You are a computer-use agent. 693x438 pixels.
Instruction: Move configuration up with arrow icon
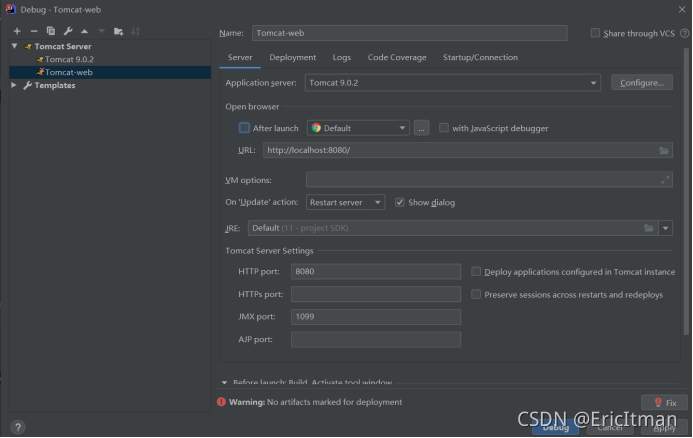pos(84,31)
